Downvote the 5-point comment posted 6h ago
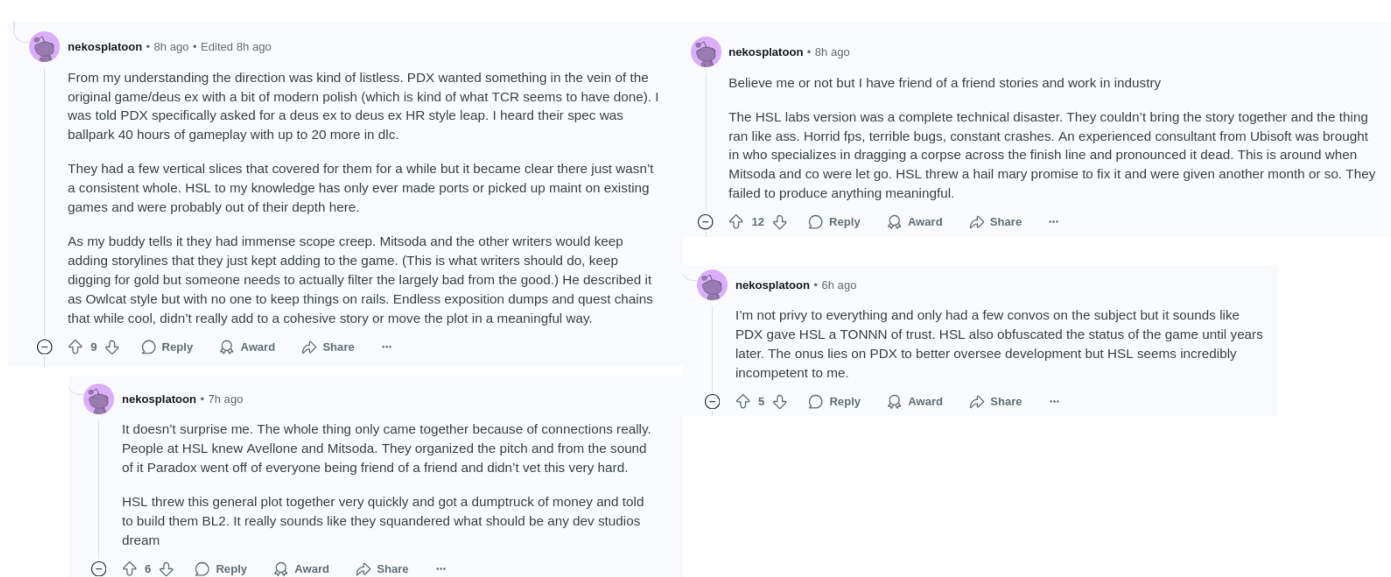The width and height of the screenshot is (1391, 577). coord(779,402)
